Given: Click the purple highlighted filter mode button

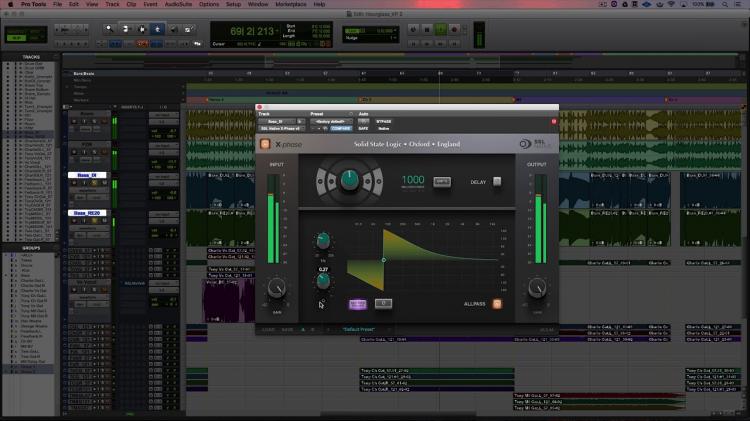Looking at the screenshot, I should [357, 304].
